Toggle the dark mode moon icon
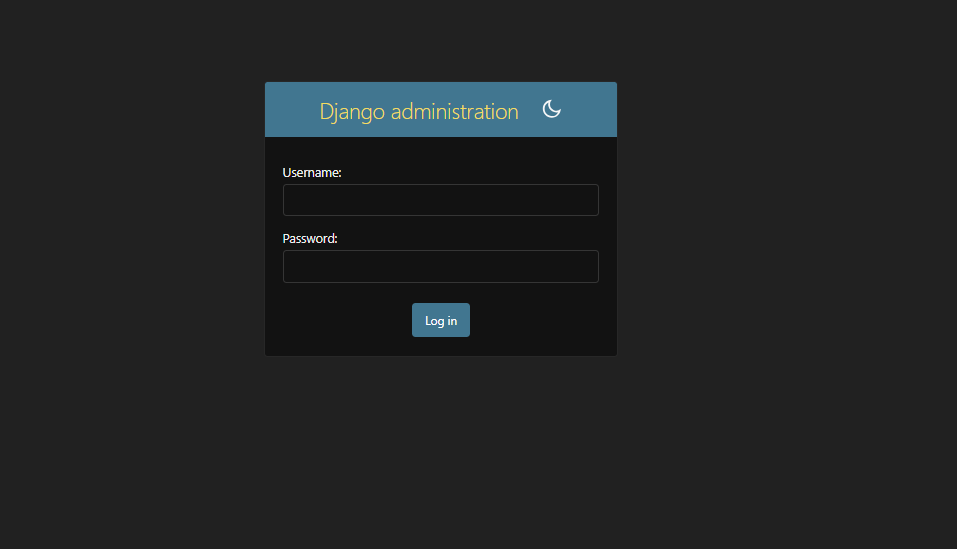957x549 pixels. click(x=551, y=109)
